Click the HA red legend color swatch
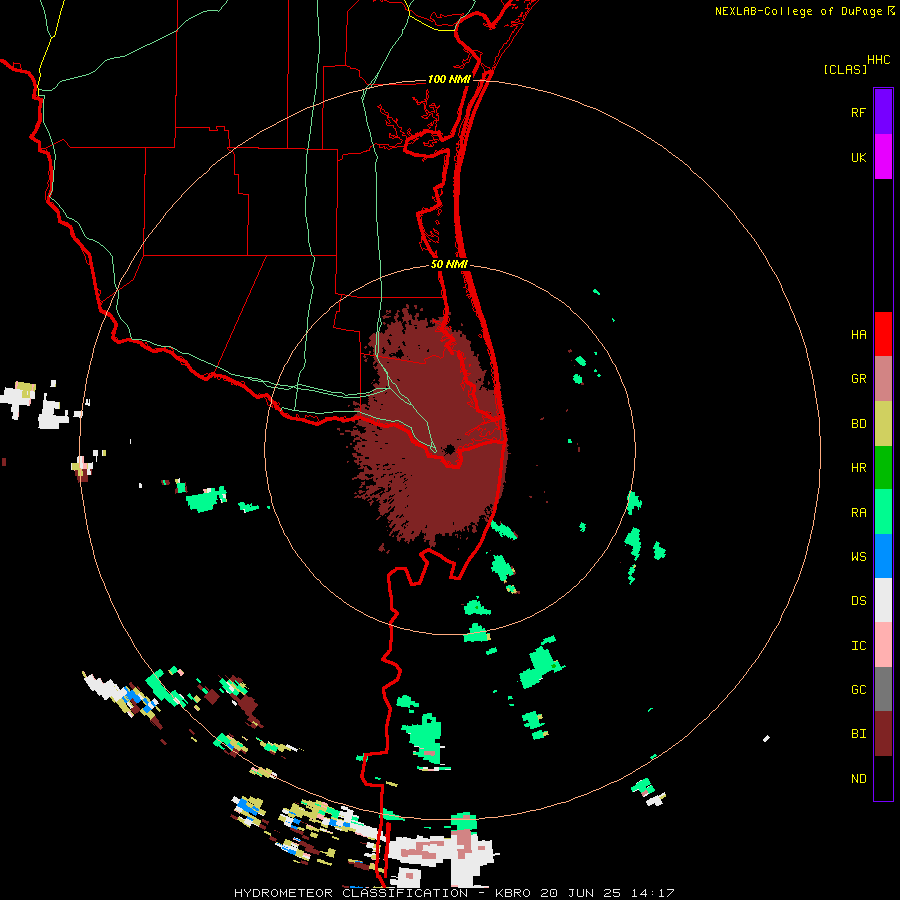This screenshot has width=900, height=900. pyautogui.click(x=883, y=334)
